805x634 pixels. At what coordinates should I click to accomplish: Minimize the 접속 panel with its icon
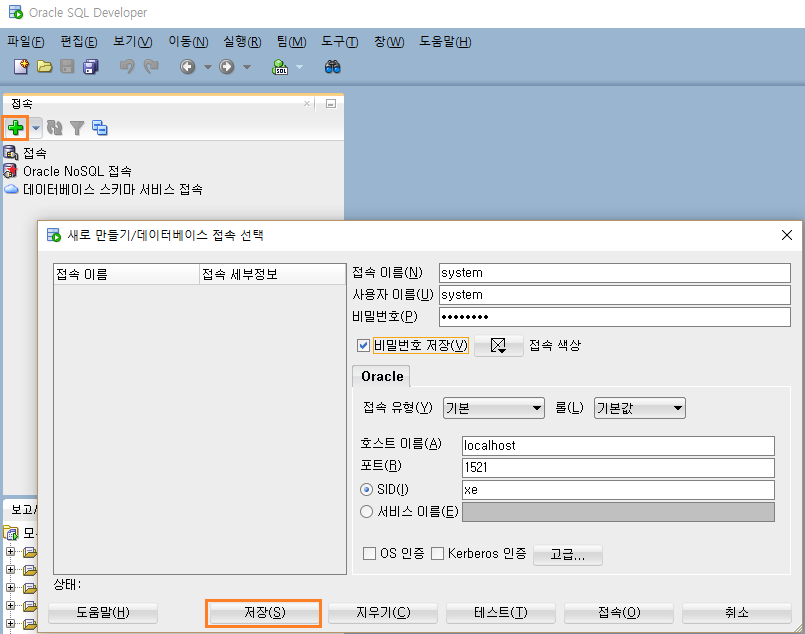(331, 104)
